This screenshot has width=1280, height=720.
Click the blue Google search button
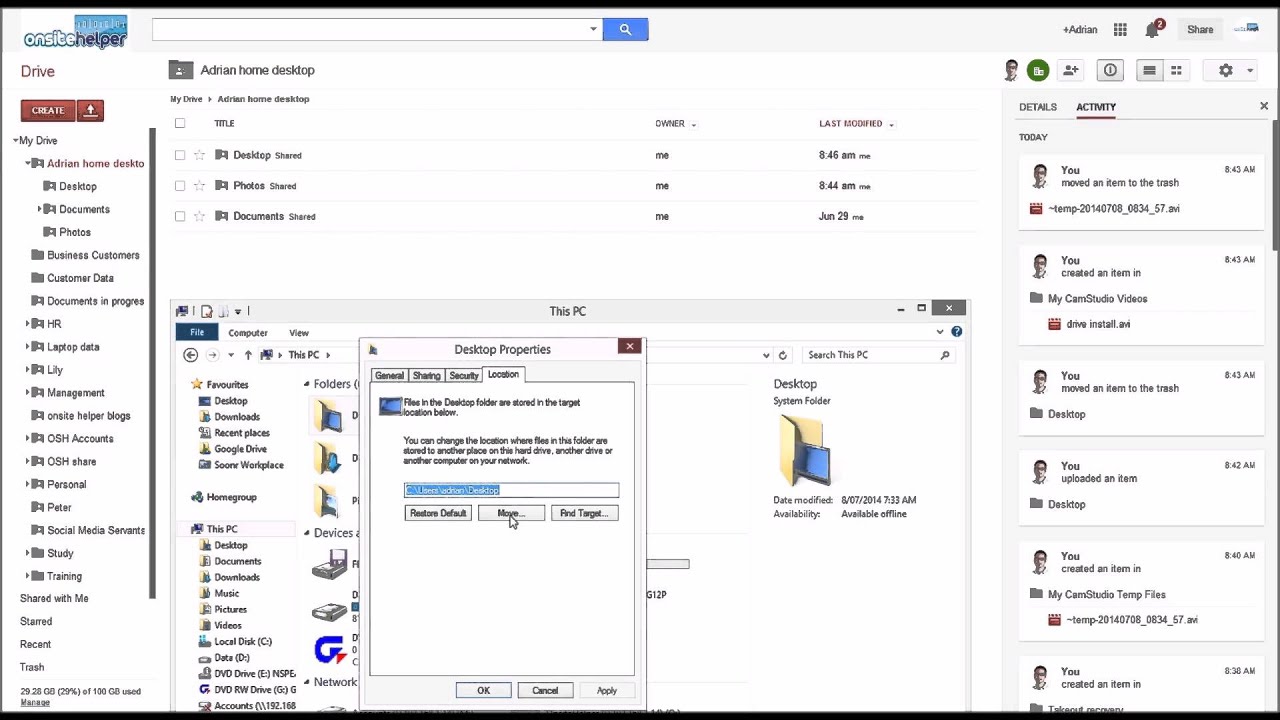click(625, 29)
